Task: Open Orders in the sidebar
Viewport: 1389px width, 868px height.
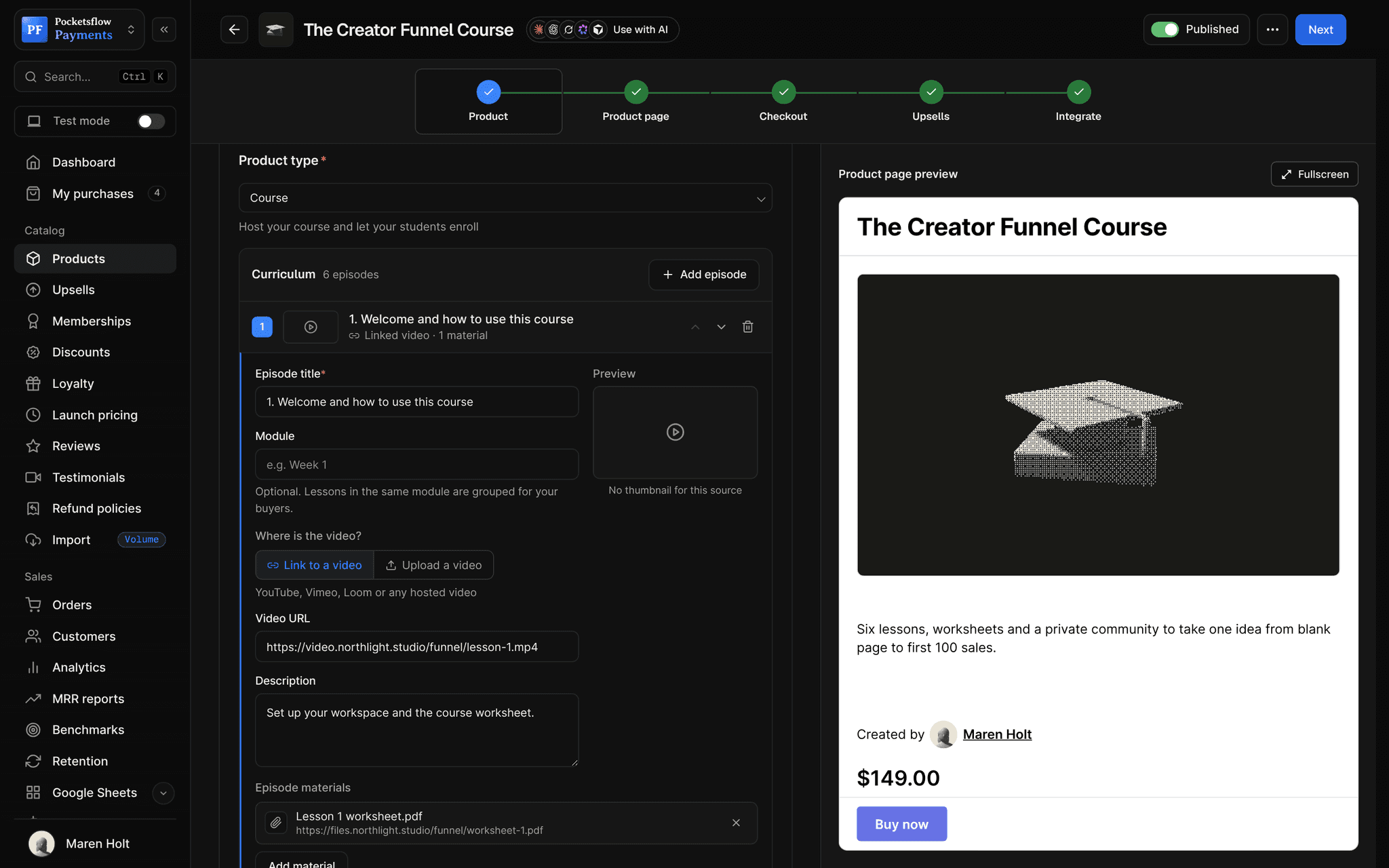Action: [95, 605]
